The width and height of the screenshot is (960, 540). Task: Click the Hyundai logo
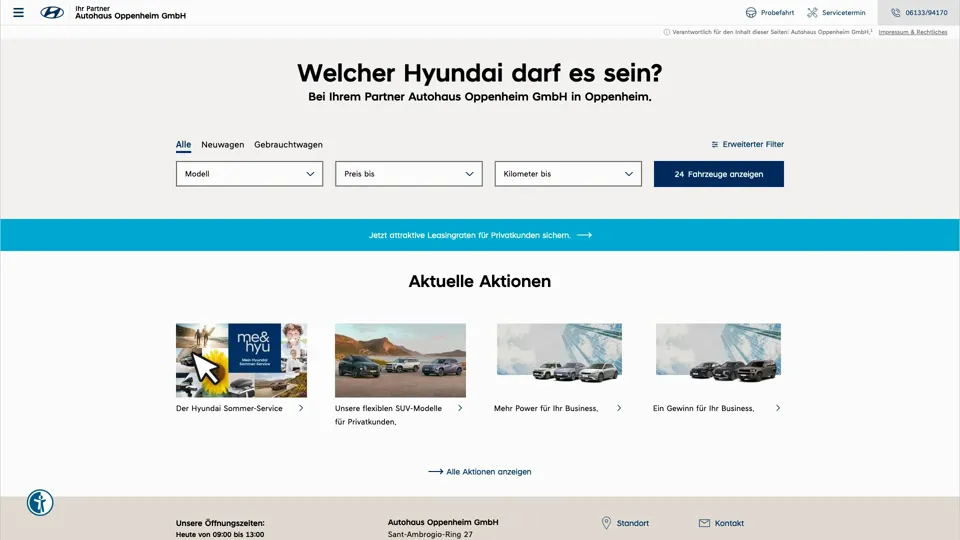point(52,12)
